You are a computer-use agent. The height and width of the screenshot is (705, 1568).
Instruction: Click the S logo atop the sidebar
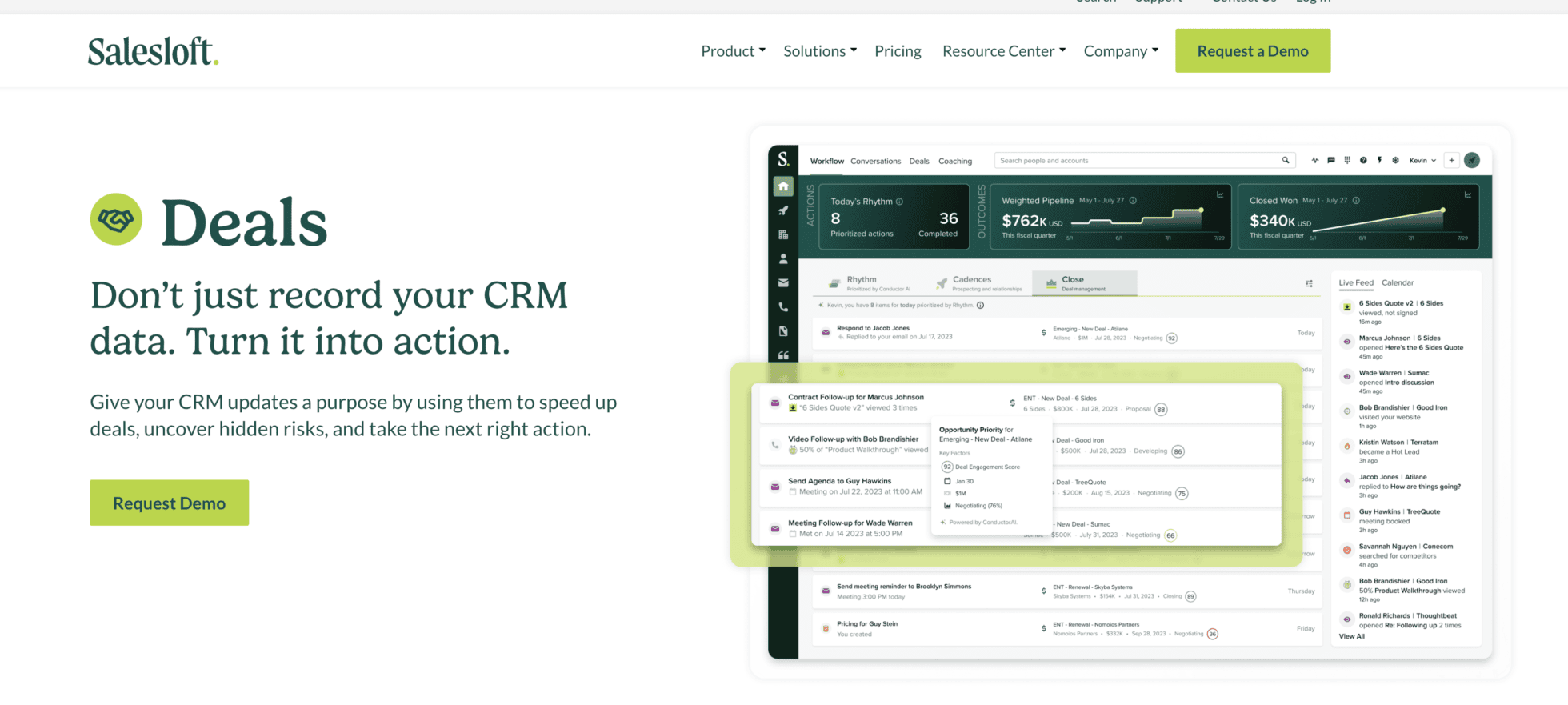783,159
